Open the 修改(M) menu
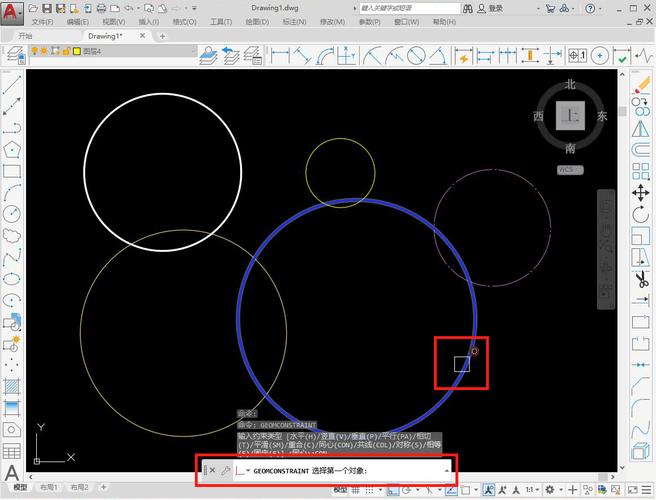 [x=333, y=22]
